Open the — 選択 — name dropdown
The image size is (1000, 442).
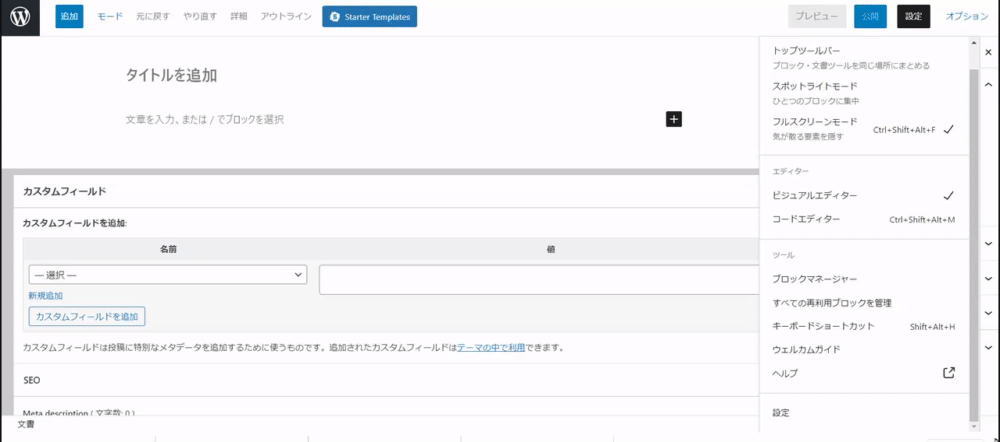(168, 274)
